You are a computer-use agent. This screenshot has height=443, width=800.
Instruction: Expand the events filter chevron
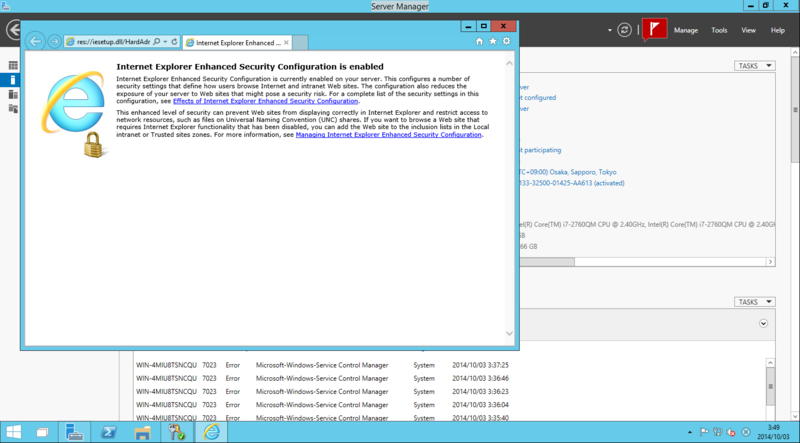pyautogui.click(x=763, y=323)
